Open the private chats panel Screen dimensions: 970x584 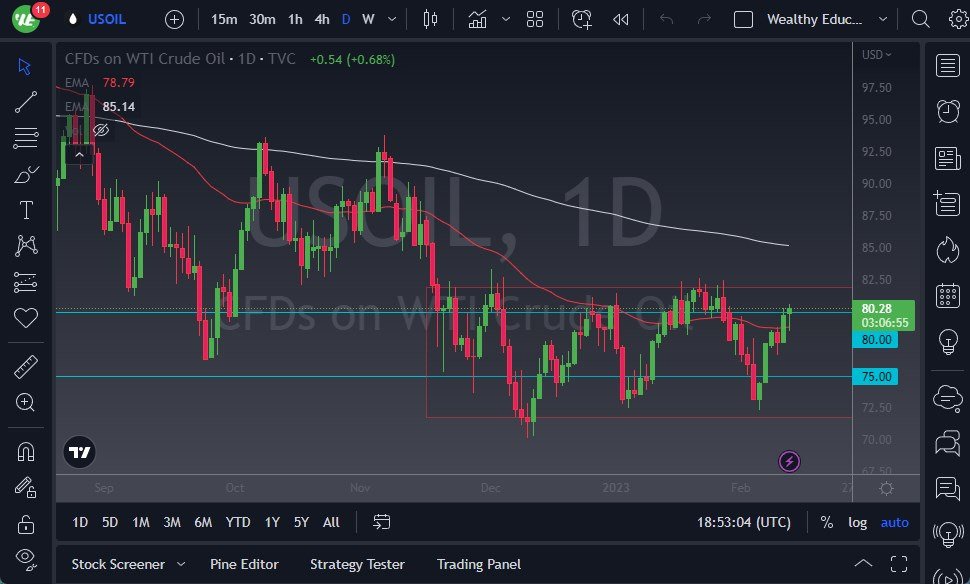pos(948,443)
